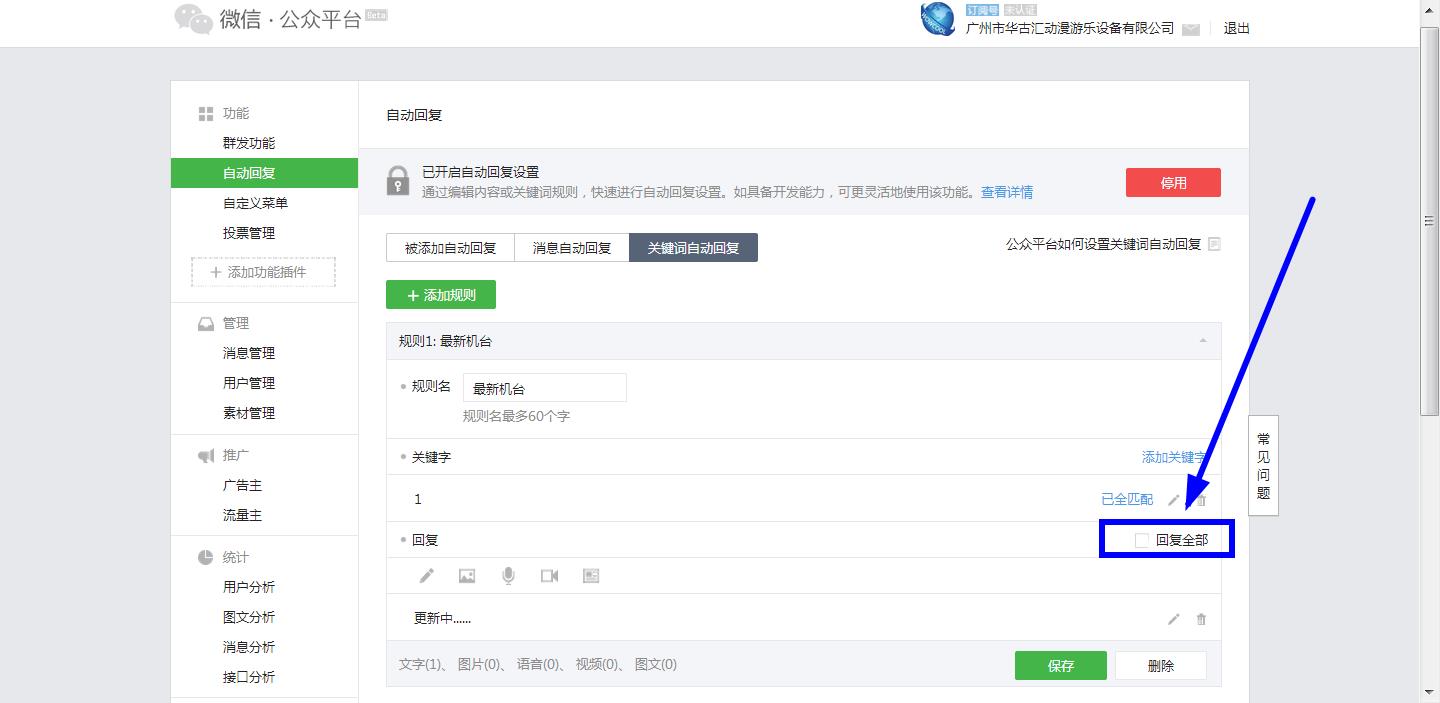The width and height of the screenshot is (1440, 703).
Task: Open the help icon beside 公众平台如何设置关键词自动回复
Action: (1214, 243)
